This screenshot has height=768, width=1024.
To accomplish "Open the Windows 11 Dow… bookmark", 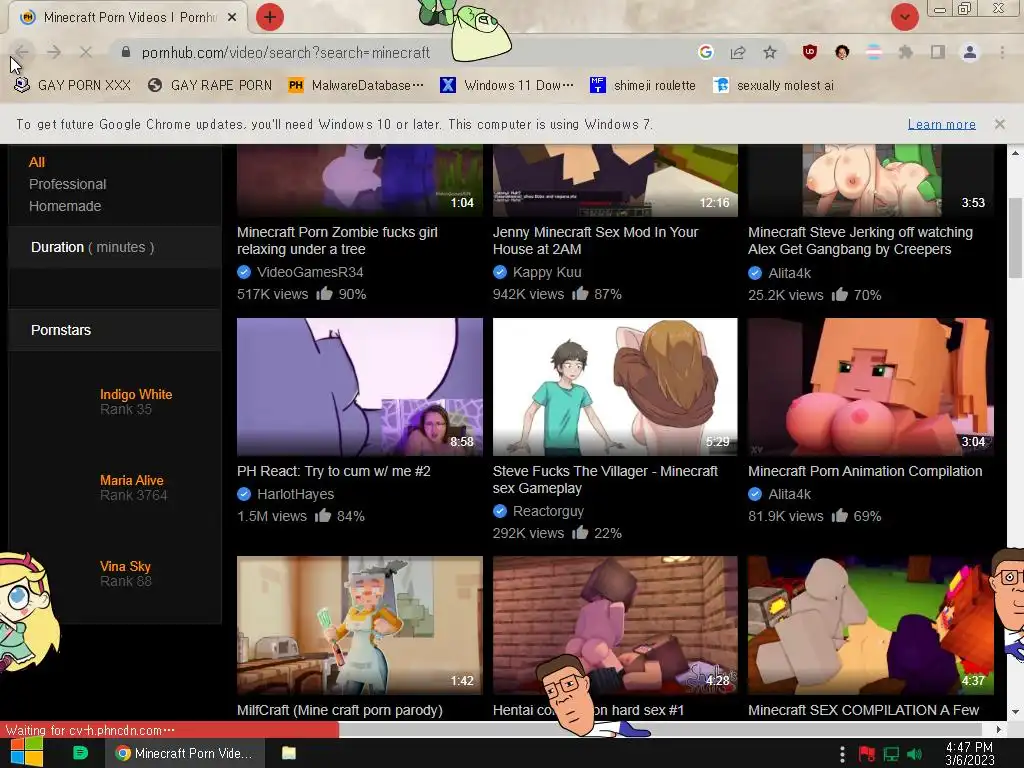I will [506, 86].
